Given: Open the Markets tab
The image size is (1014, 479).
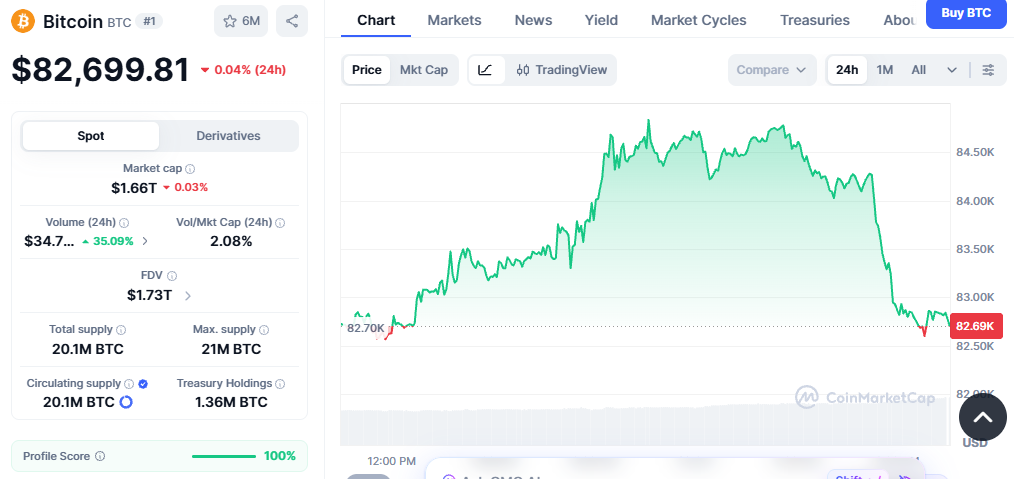Looking at the screenshot, I should [454, 20].
